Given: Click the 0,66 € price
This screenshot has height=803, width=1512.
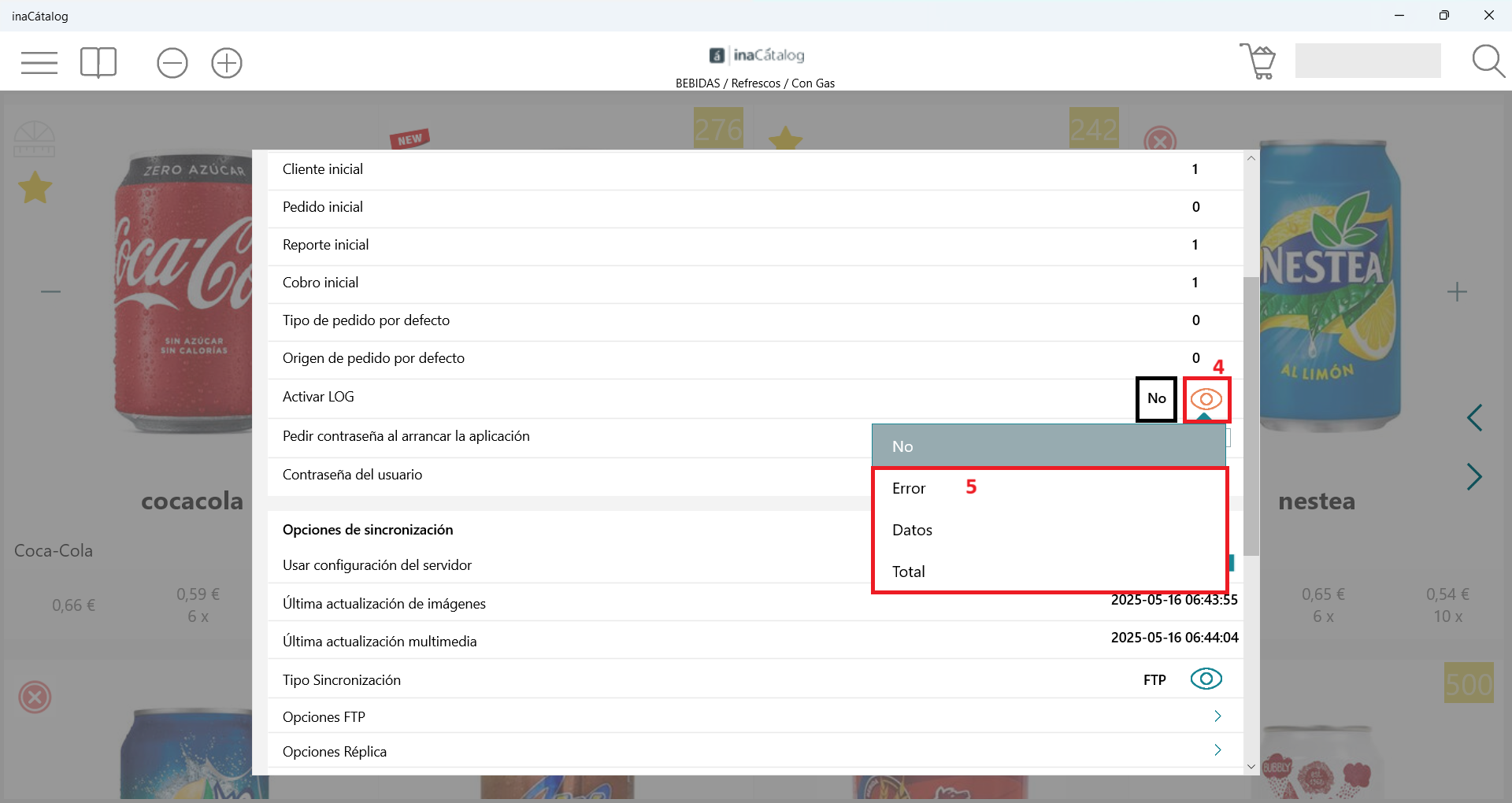Looking at the screenshot, I should pyautogui.click(x=73, y=605).
